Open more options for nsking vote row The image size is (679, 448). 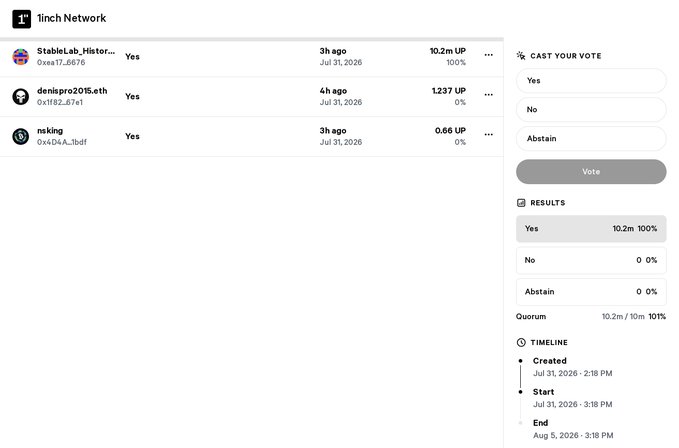(488, 135)
